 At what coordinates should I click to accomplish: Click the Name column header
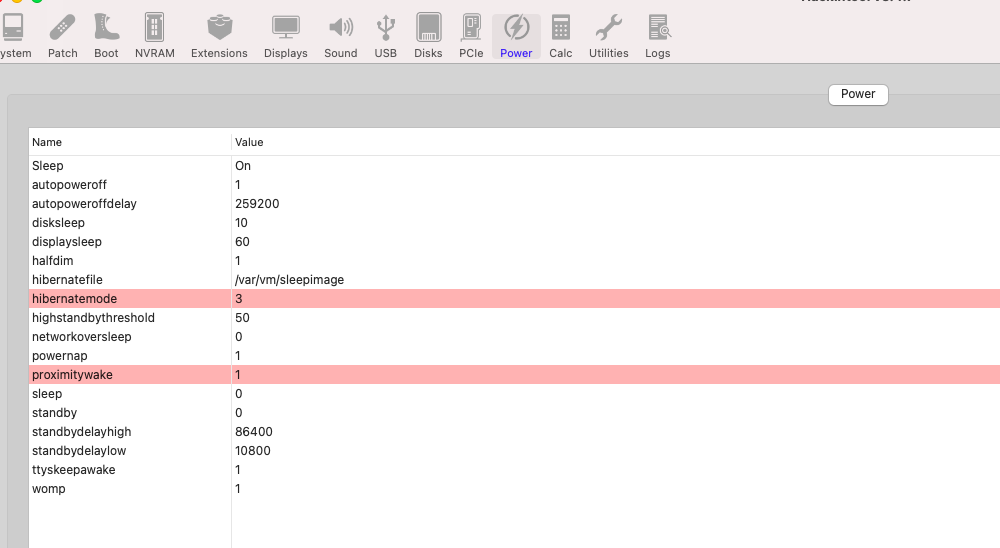coord(130,142)
